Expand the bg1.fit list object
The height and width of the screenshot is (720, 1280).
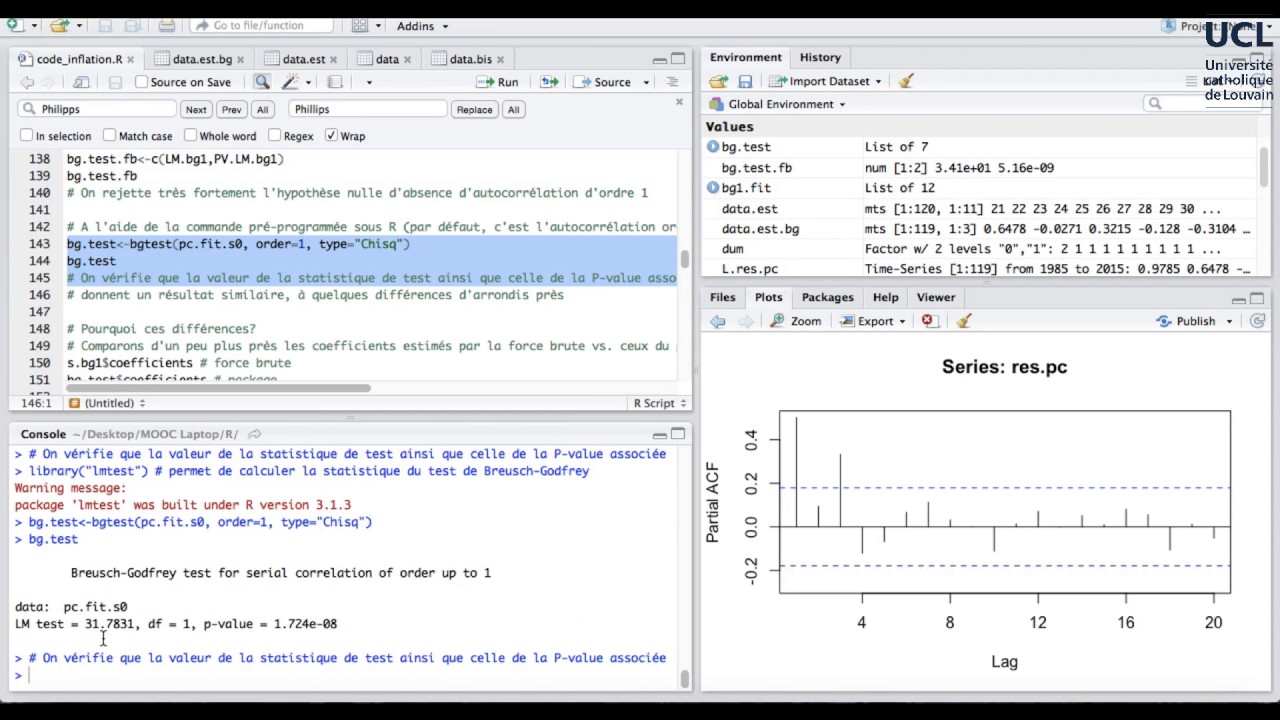[x=713, y=188]
